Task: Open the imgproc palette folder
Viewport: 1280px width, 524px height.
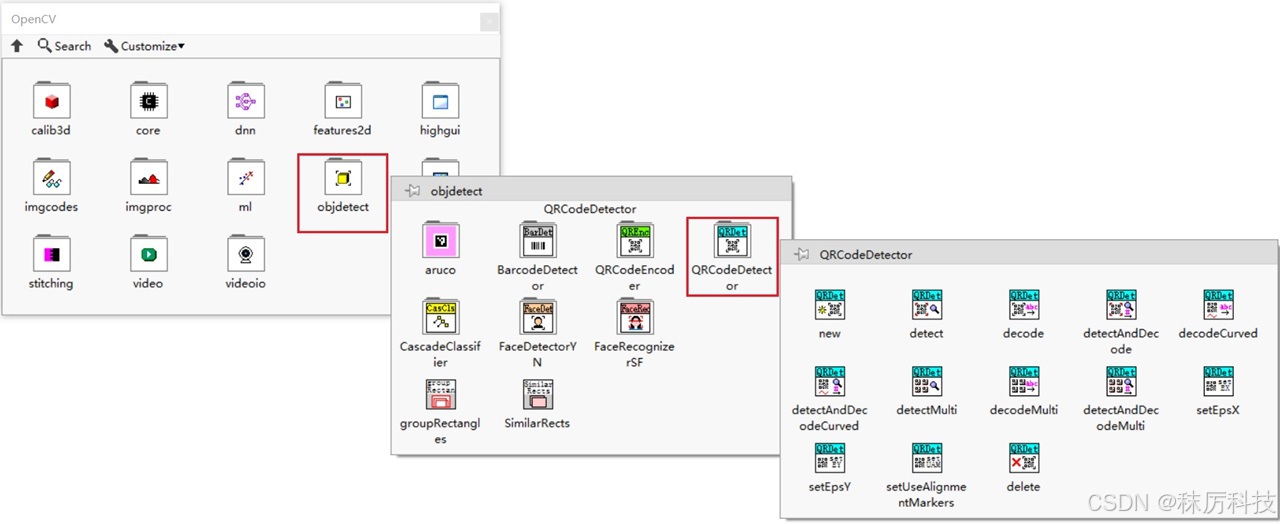Action: (x=148, y=178)
